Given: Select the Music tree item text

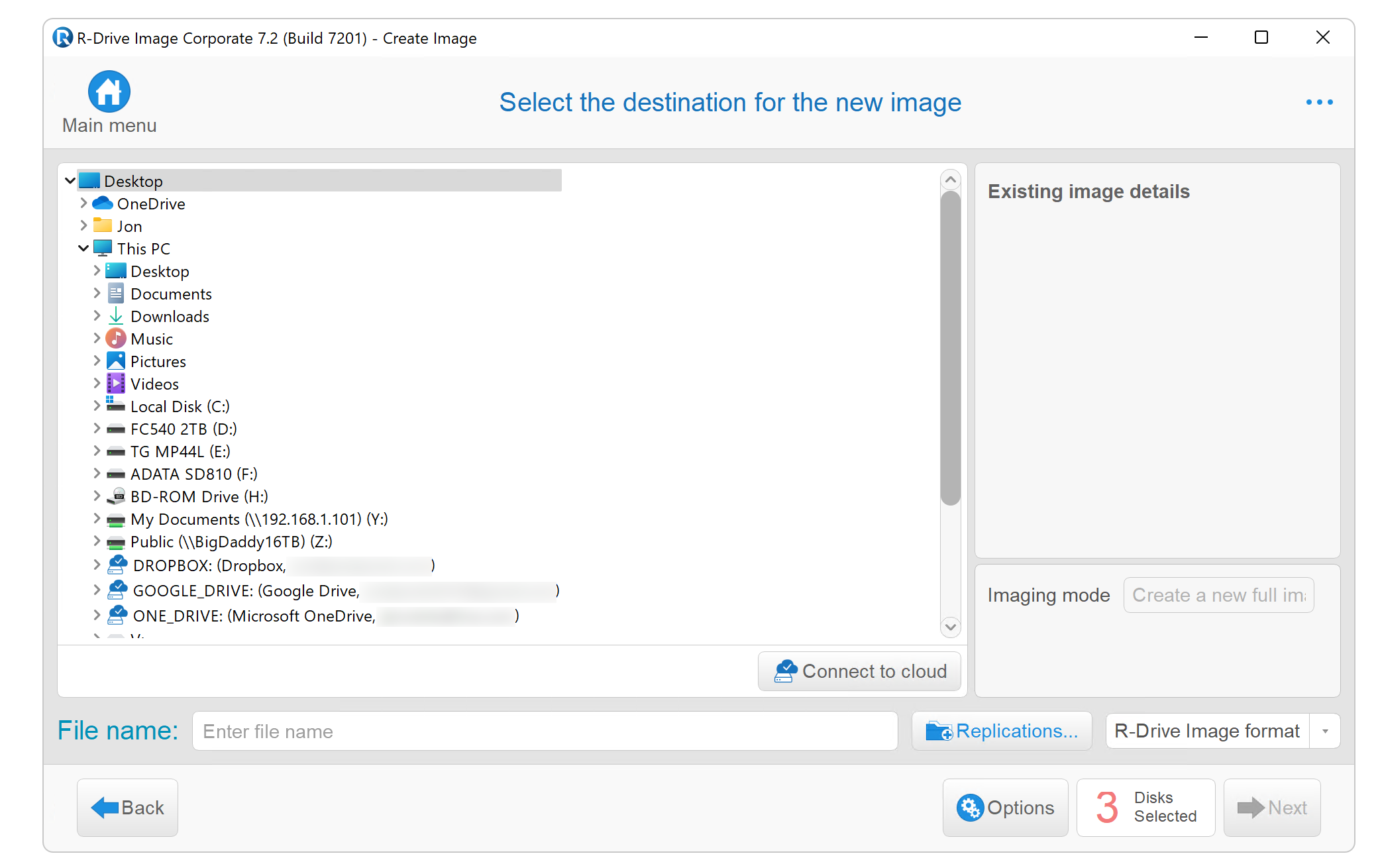Looking at the screenshot, I should click(x=151, y=339).
